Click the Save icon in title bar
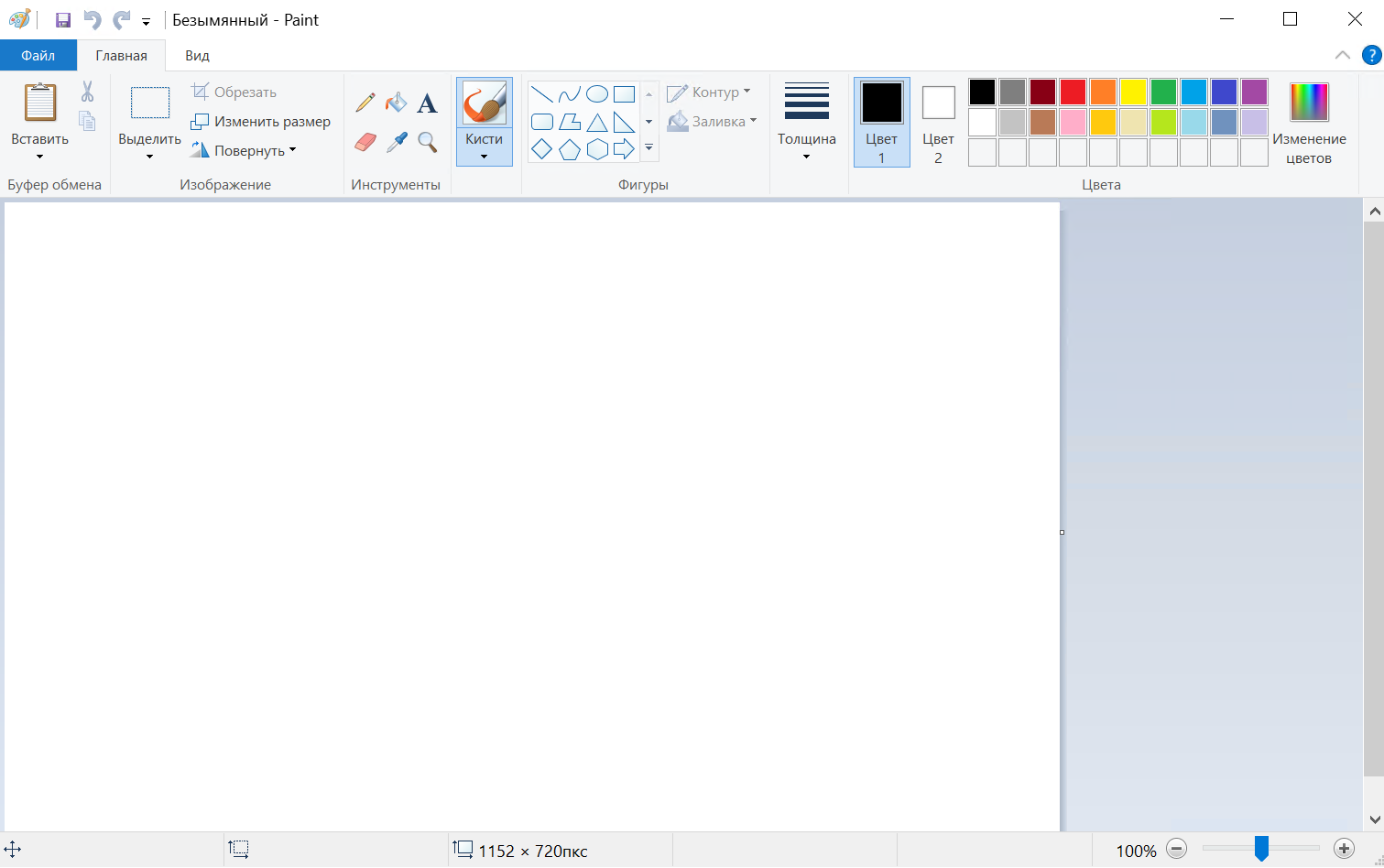This screenshot has width=1384, height=868. pyautogui.click(x=63, y=20)
